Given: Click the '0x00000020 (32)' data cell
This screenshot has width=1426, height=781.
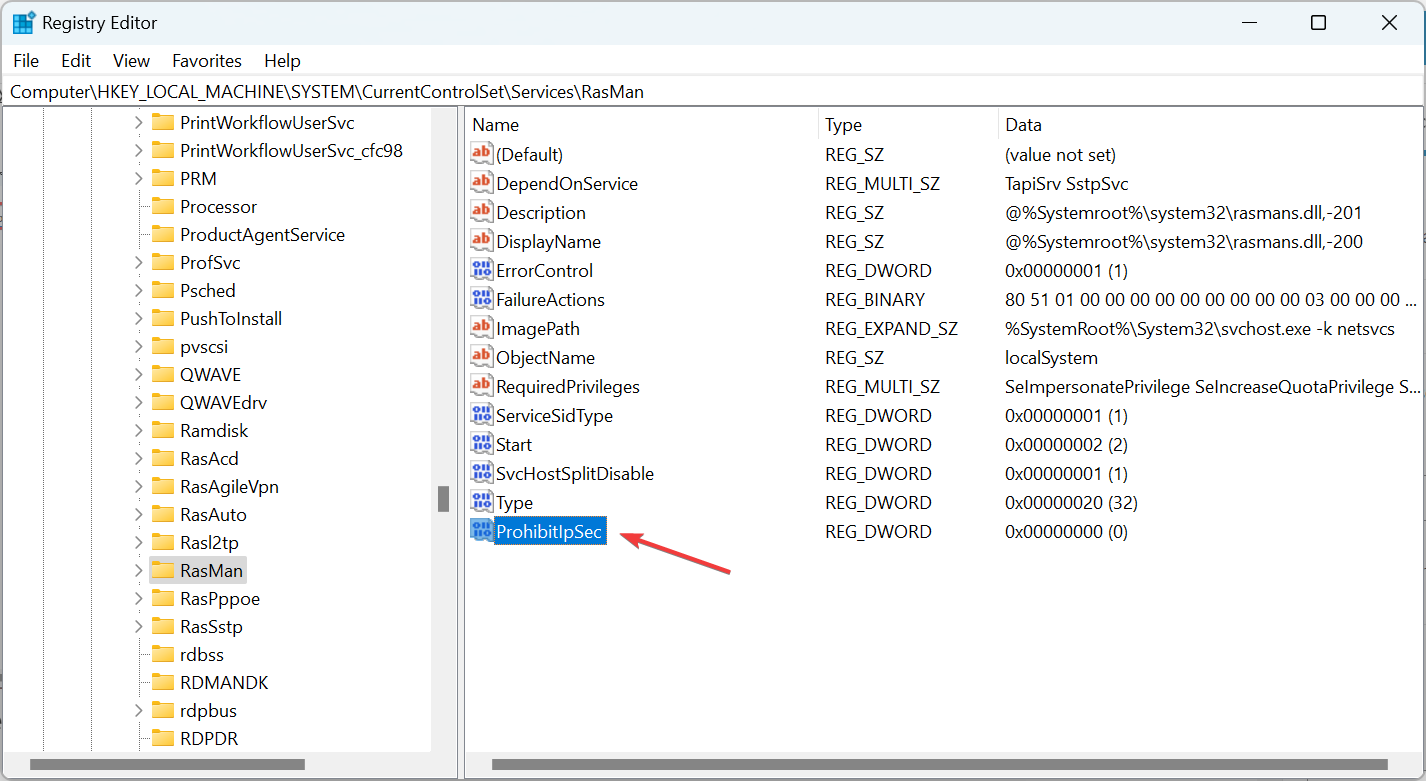Looking at the screenshot, I should 1071,502.
